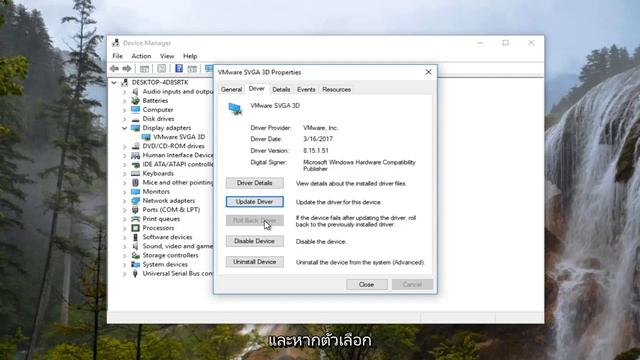Open the Help menu
This screenshot has height=360, width=640.
[x=190, y=56]
